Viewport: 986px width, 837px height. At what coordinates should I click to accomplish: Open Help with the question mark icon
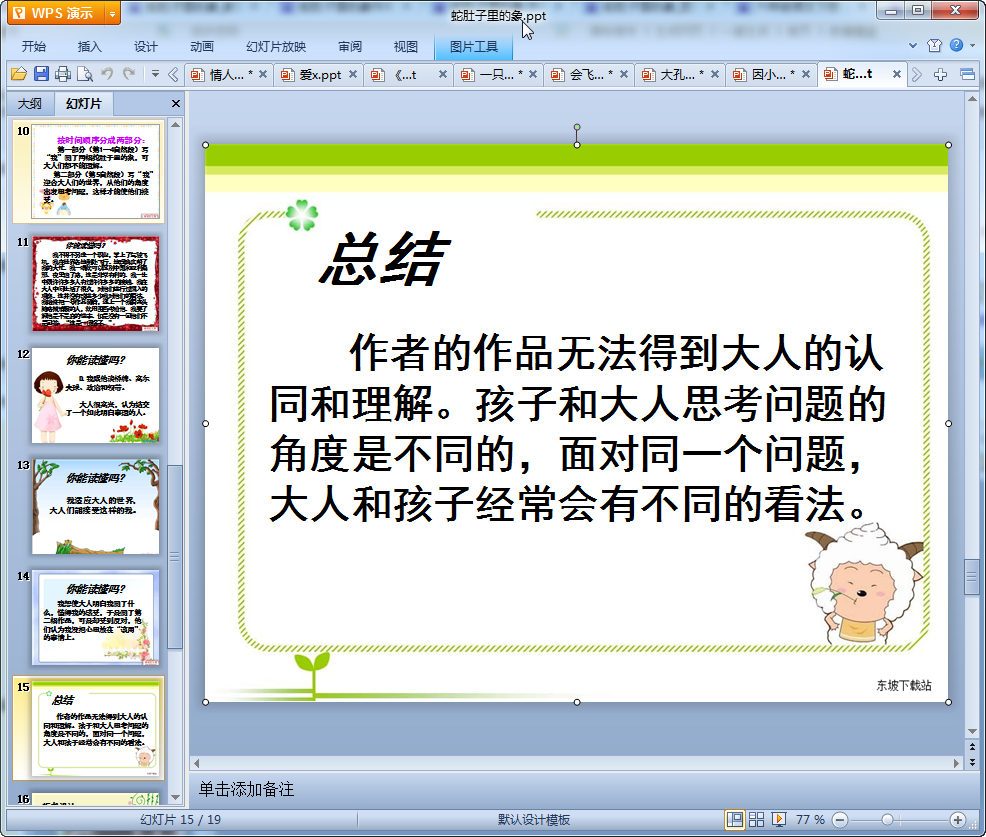956,45
